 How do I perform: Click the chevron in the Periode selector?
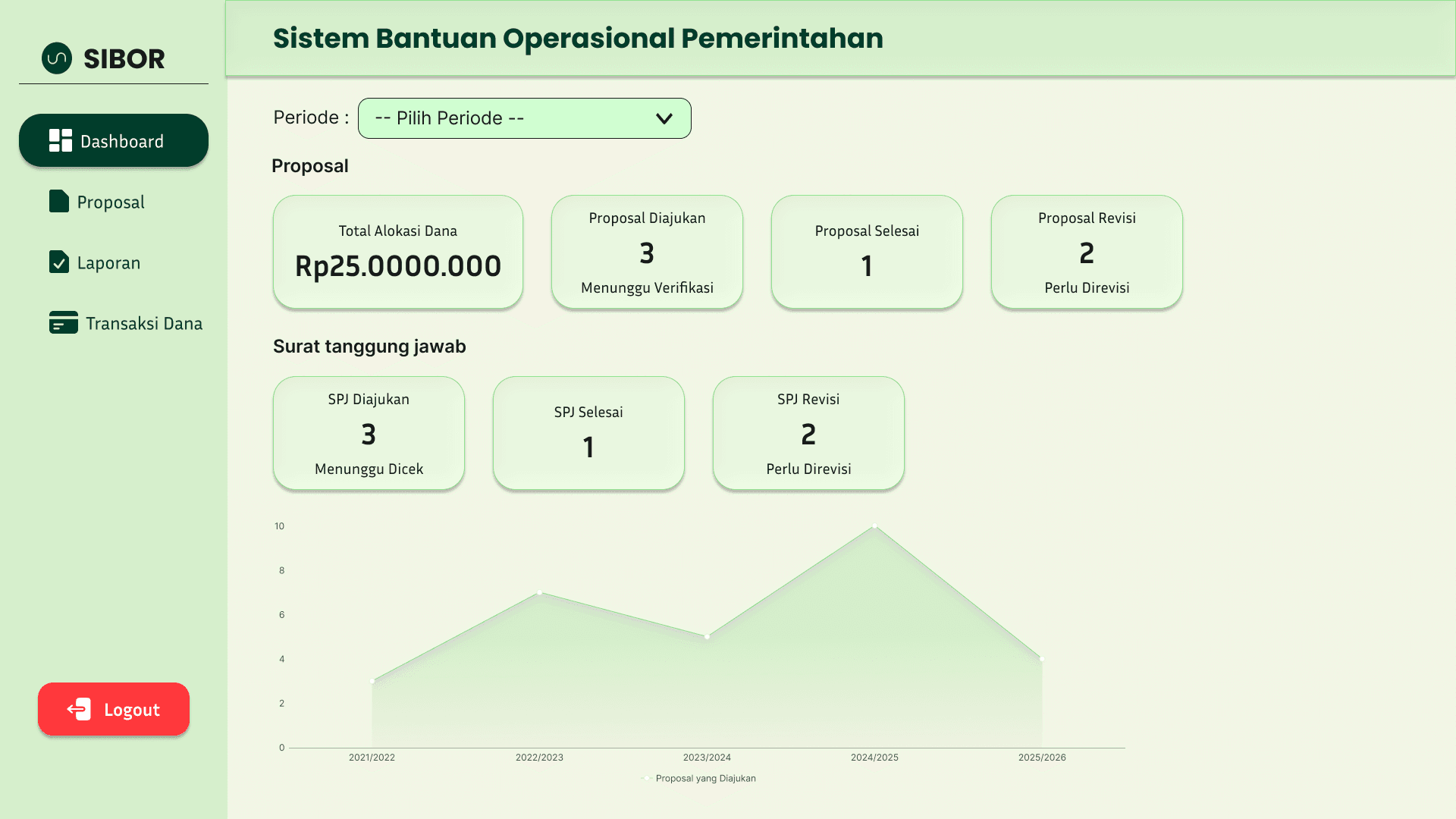click(664, 118)
